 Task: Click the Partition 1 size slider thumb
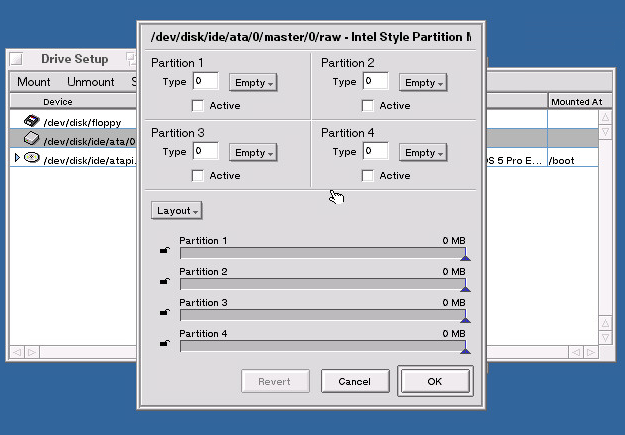pyautogui.click(x=465, y=258)
